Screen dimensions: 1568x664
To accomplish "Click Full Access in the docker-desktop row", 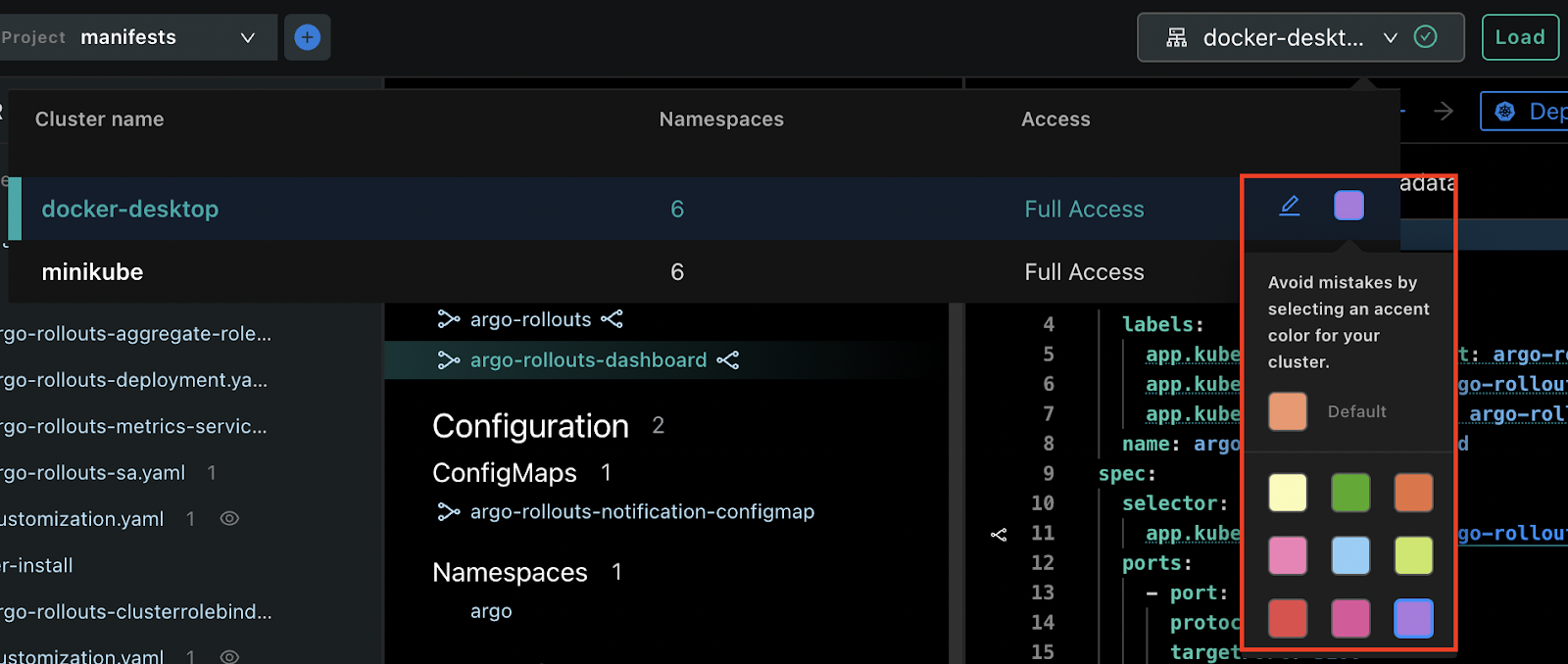I will [x=1084, y=209].
